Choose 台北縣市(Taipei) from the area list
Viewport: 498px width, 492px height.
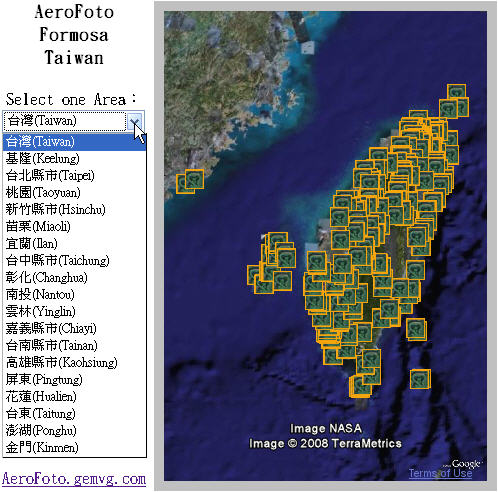coord(74,176)
